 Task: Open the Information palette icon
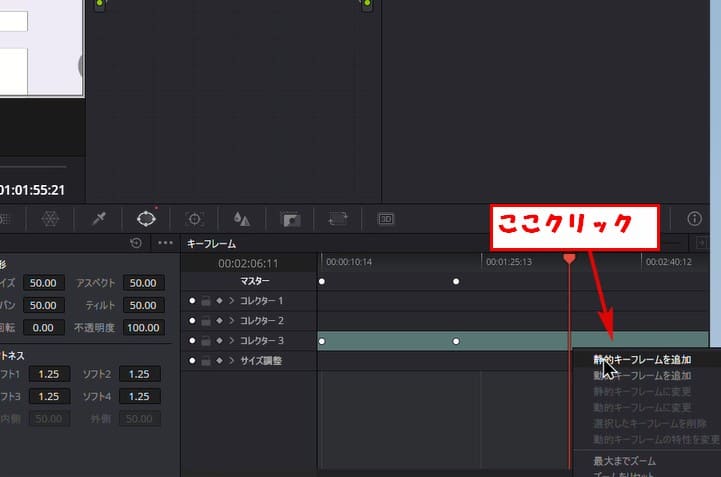tap(695, 218)
